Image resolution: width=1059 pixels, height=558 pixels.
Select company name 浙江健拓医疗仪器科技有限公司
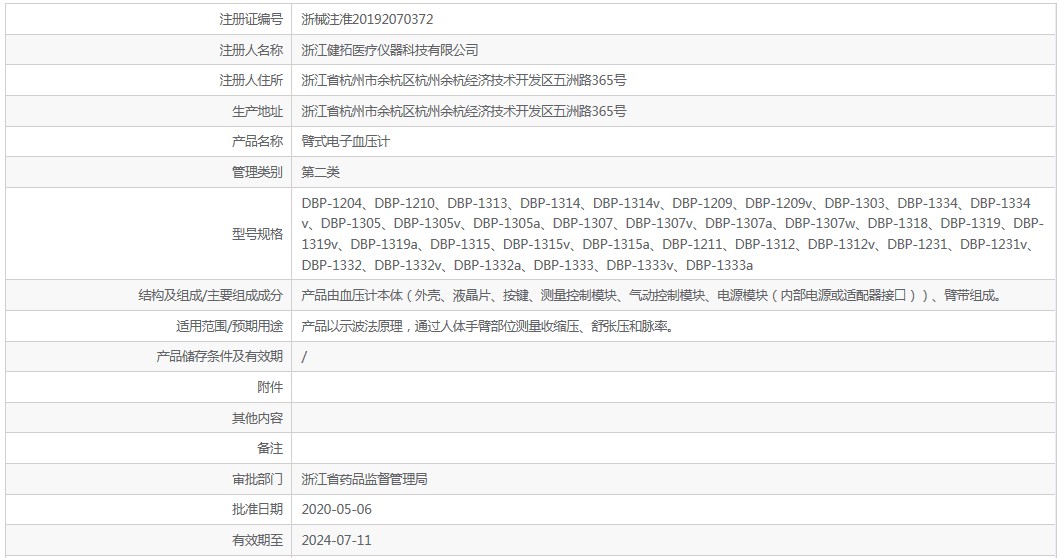[x=390, y=50]
